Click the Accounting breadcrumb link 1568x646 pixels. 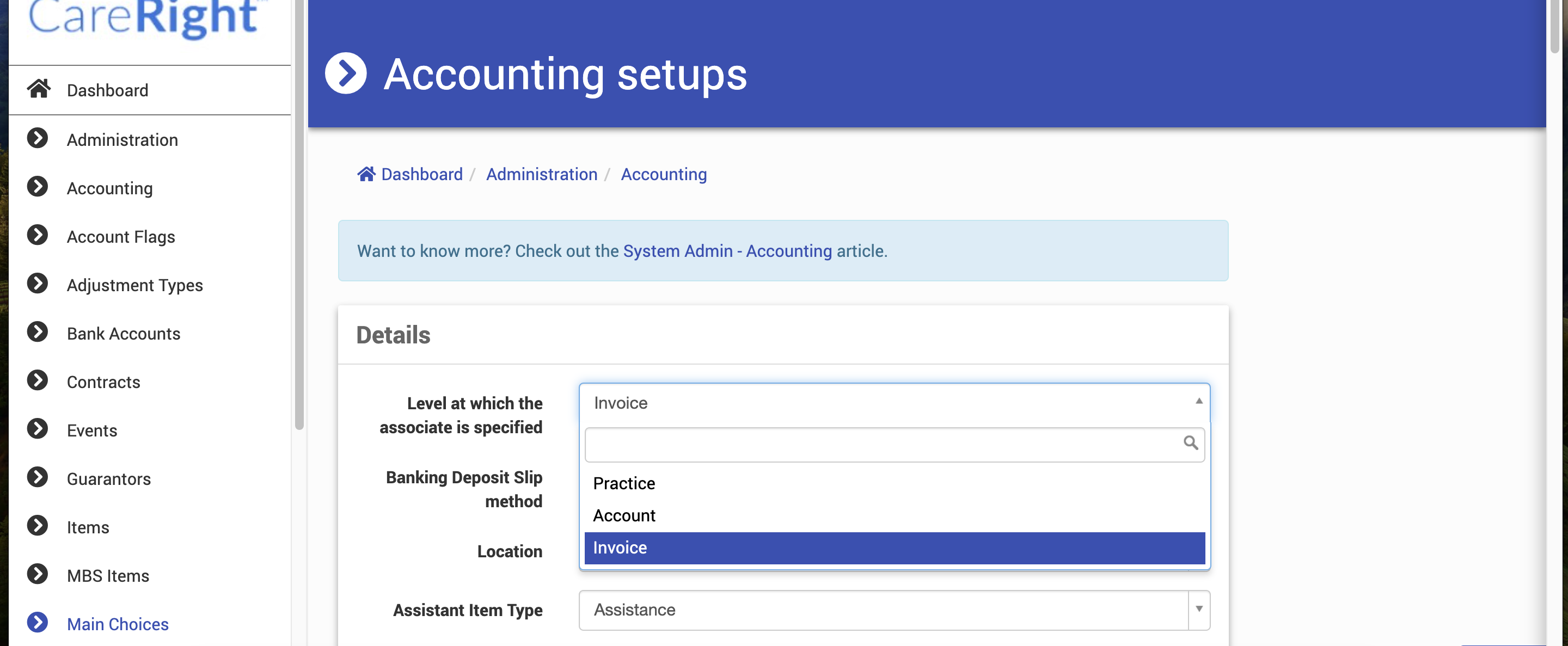663,174
